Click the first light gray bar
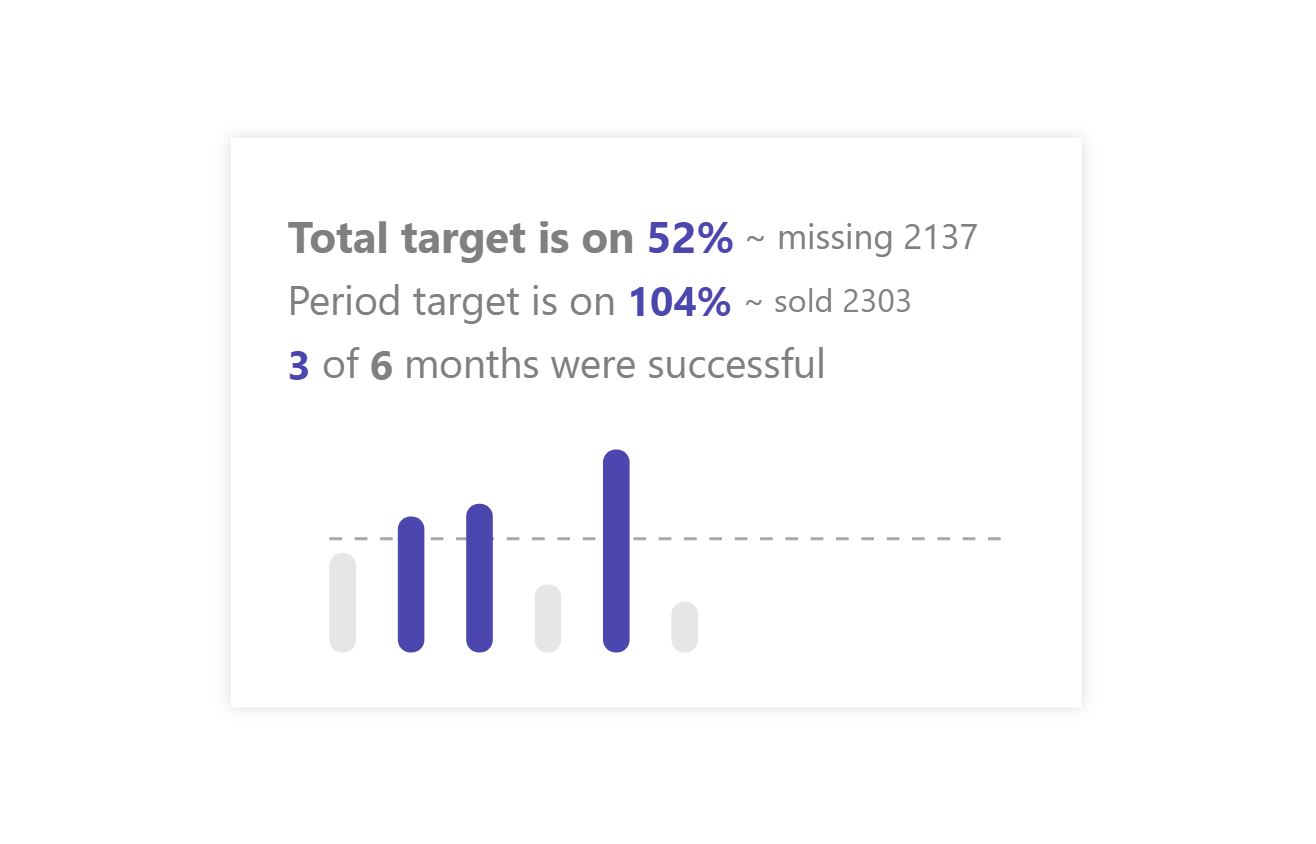 [343, 602]
